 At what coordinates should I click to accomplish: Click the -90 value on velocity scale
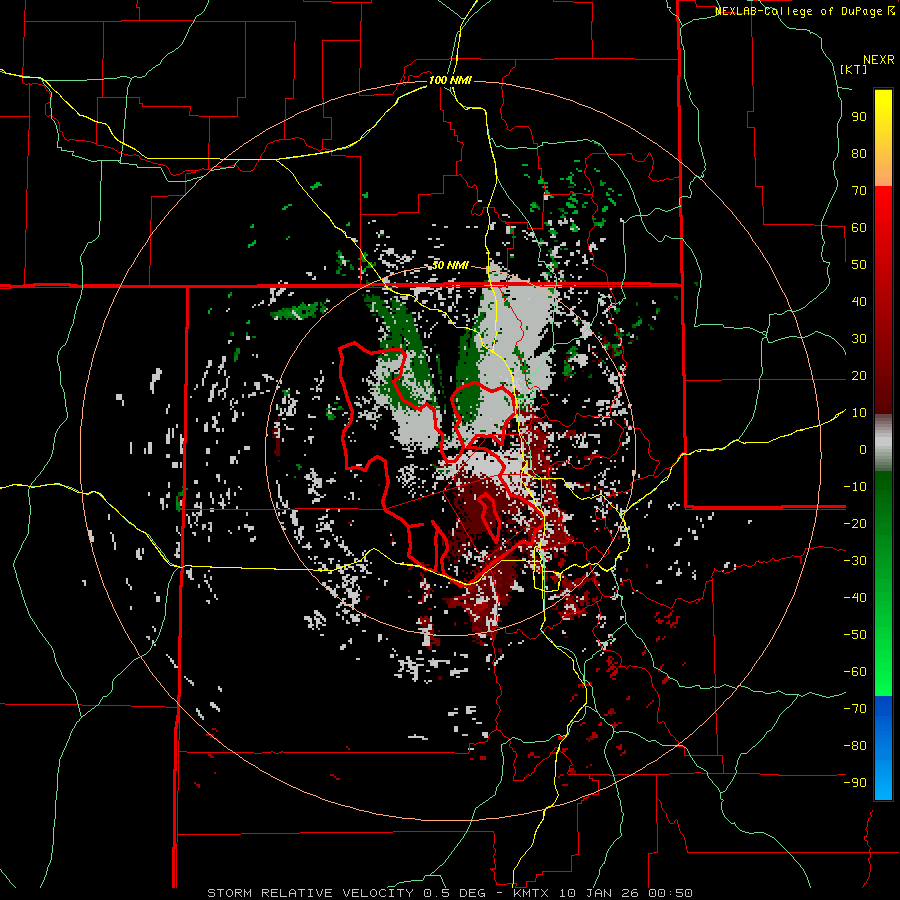pyautogui.click(x=855, y=783)
